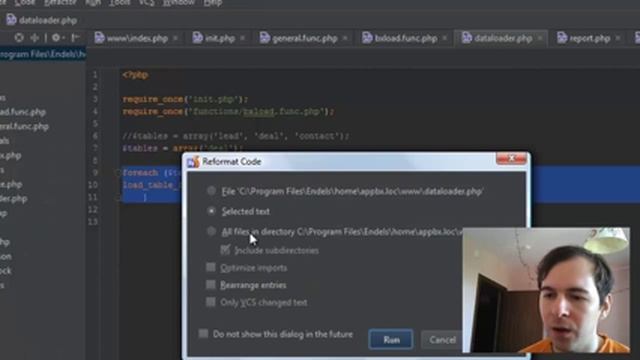Choose the Selected text radio button
Image resolution: width=640 pixels, height=360 pixels.
click(x=211, y=211)
